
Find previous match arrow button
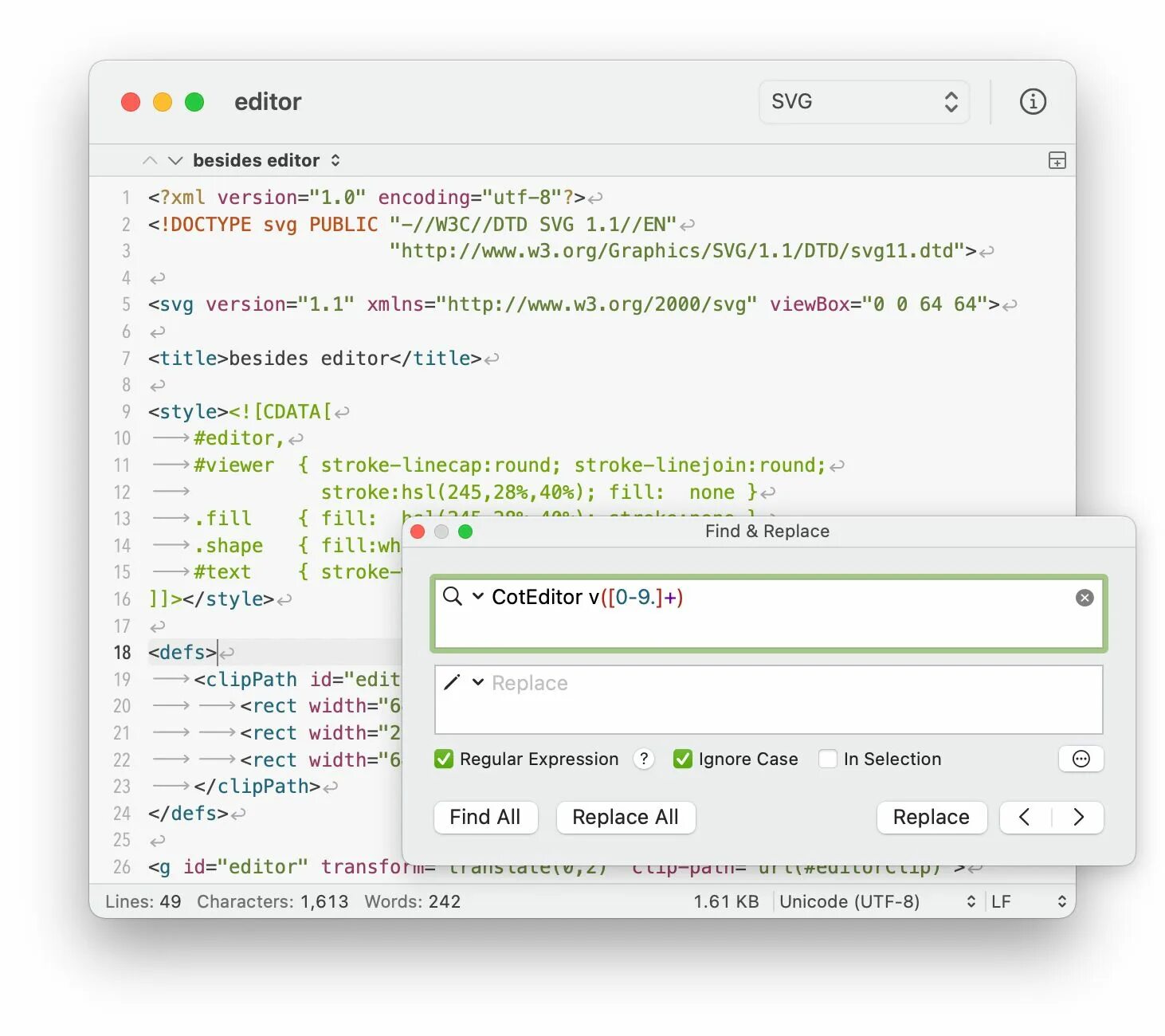tap(1025, 817)
